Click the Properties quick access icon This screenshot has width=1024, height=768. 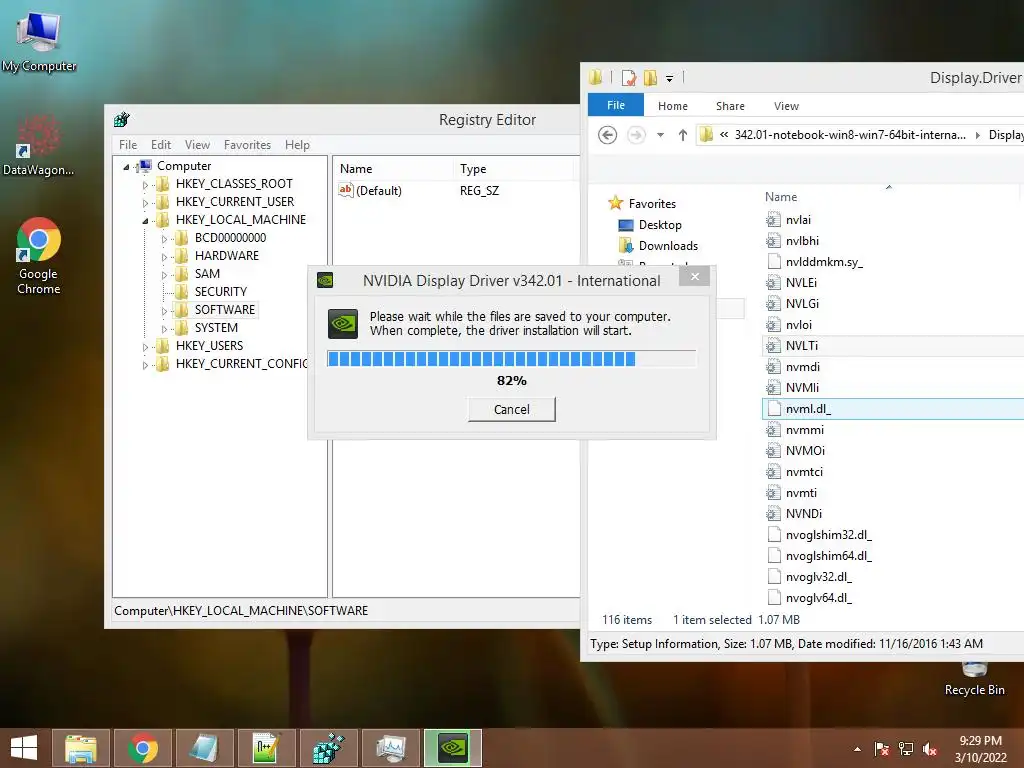[628, 78]
